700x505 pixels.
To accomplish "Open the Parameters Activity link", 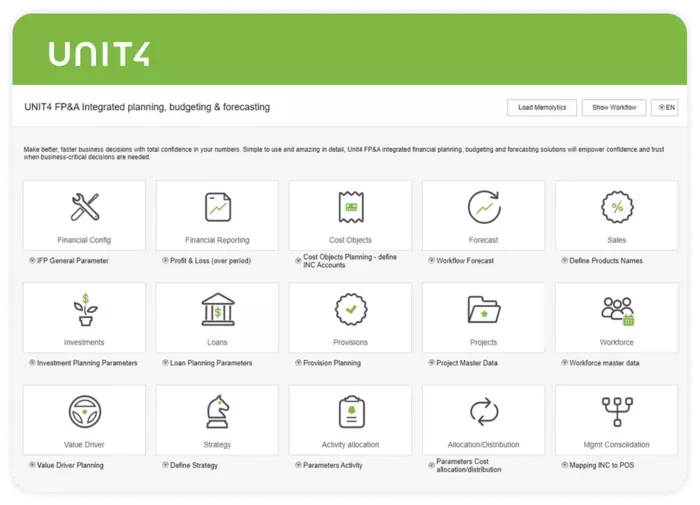I will click(329, 465).
